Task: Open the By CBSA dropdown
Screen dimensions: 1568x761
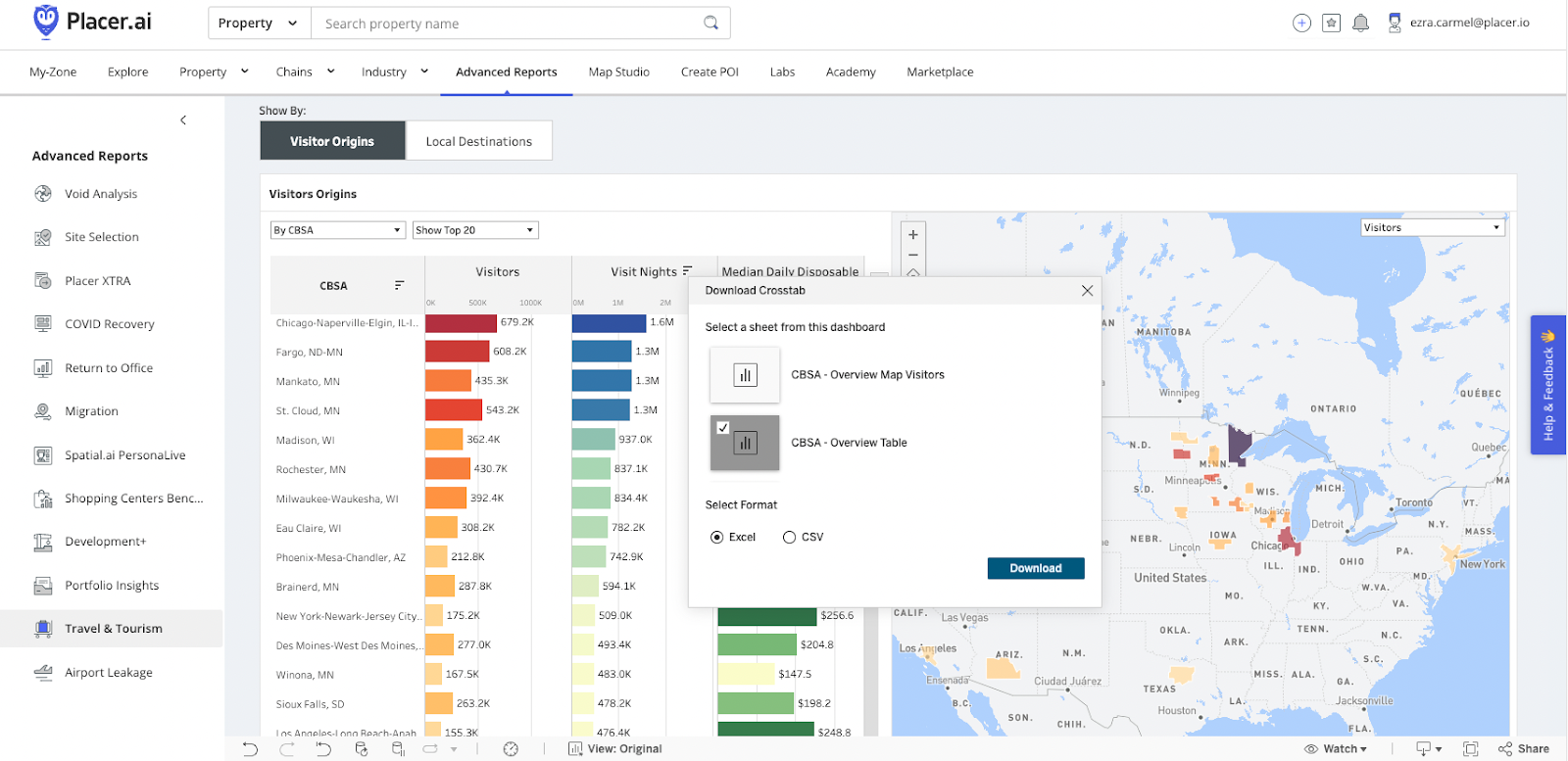Action: pyautogui.click(x=338, y=230)
